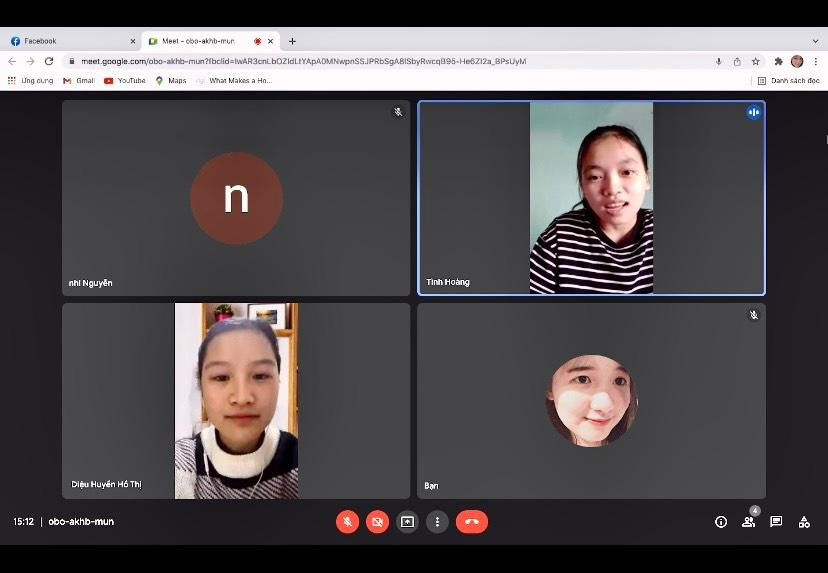This screenshot has height=573, width=828.
Task: Click the n avatar of nhi Nguyễn
Action: pos(236,198)
